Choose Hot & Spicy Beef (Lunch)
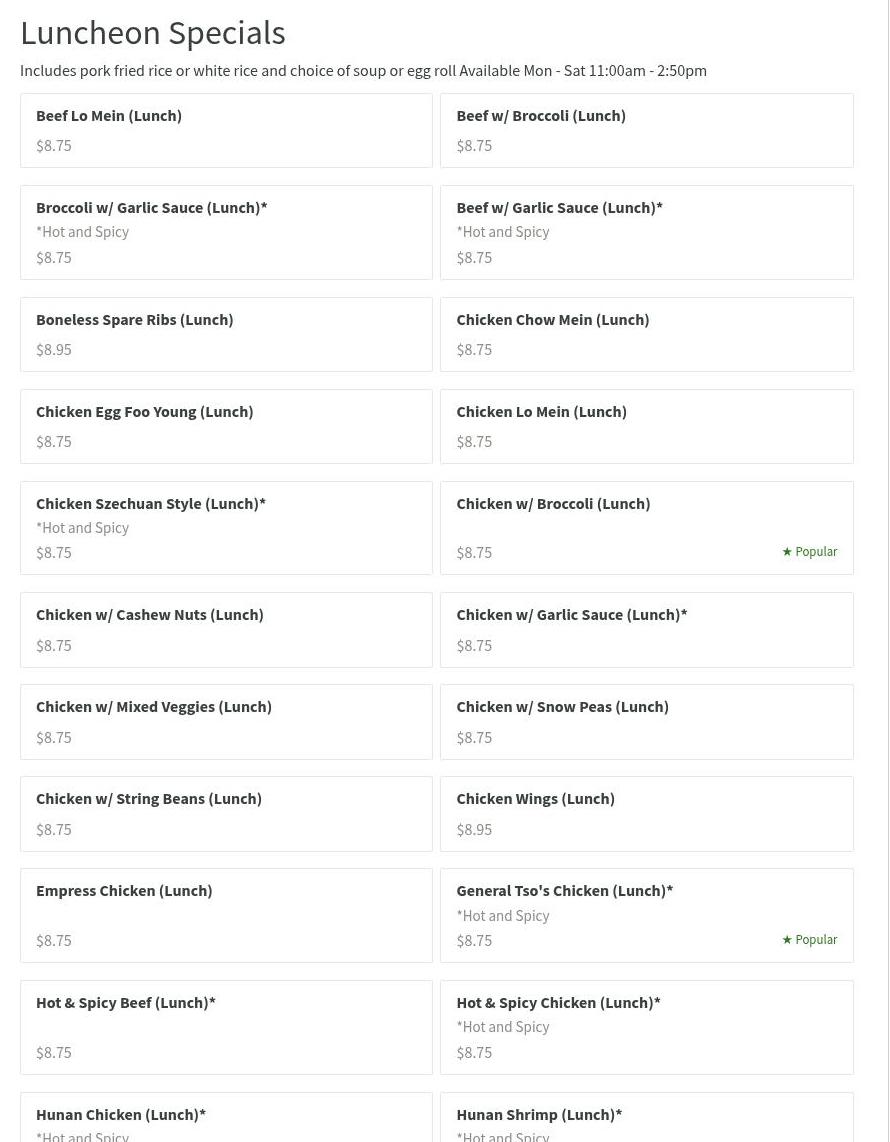This screenshot has width=890, height=1142. tap(226, 1028)
